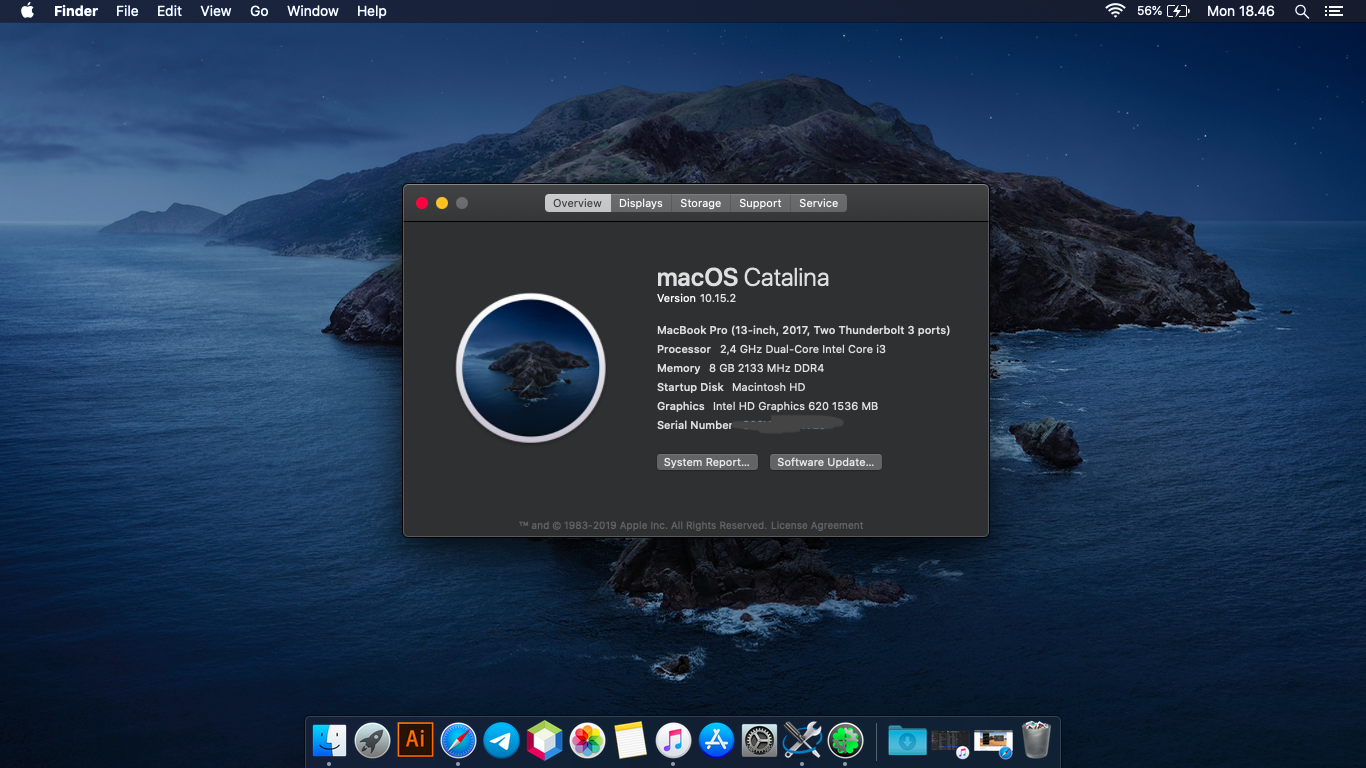This screenshot has height=768, width=1366.
Task: Click the Catalina island logo image
Action: 530,368
